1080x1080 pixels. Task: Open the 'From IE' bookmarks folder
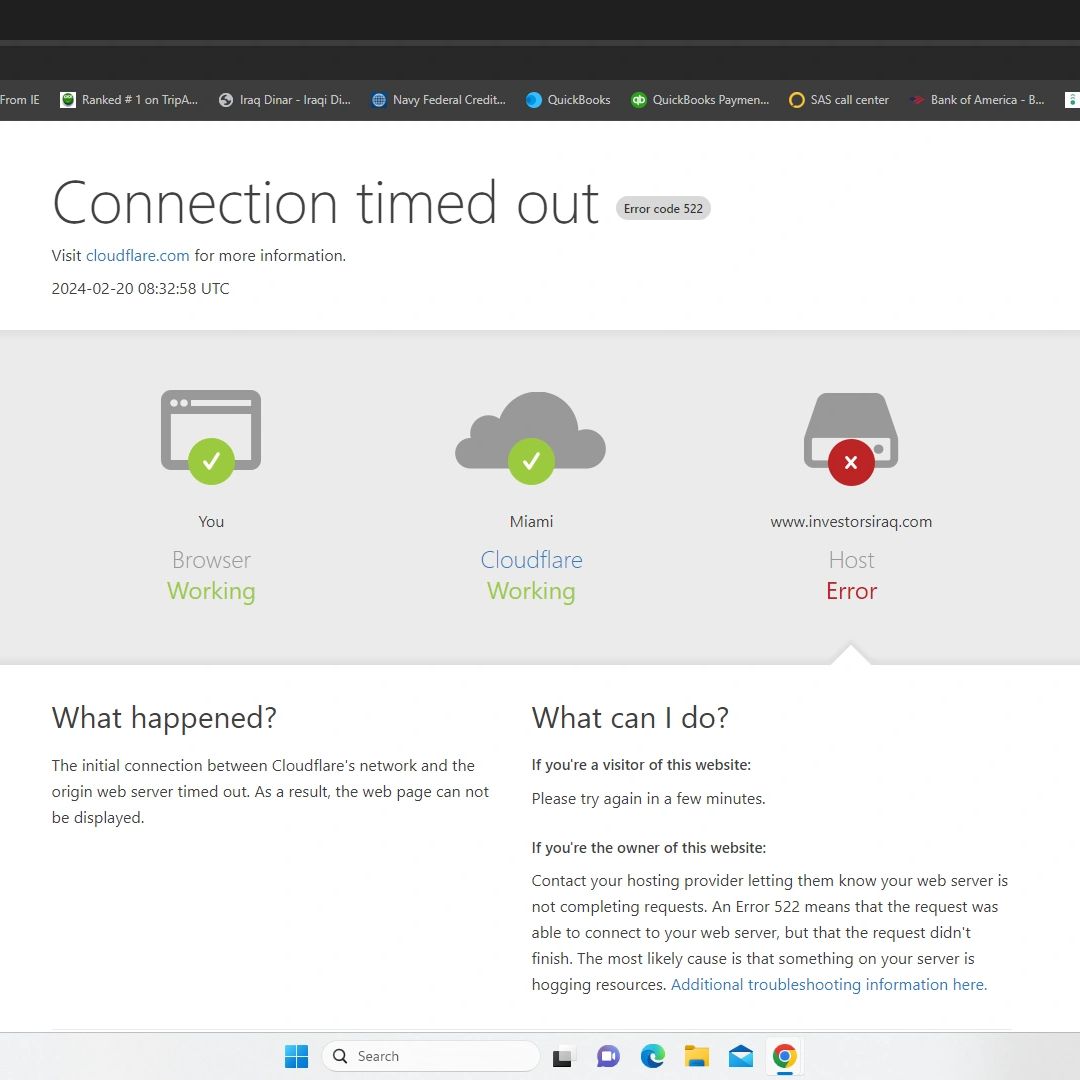(19, 100)
